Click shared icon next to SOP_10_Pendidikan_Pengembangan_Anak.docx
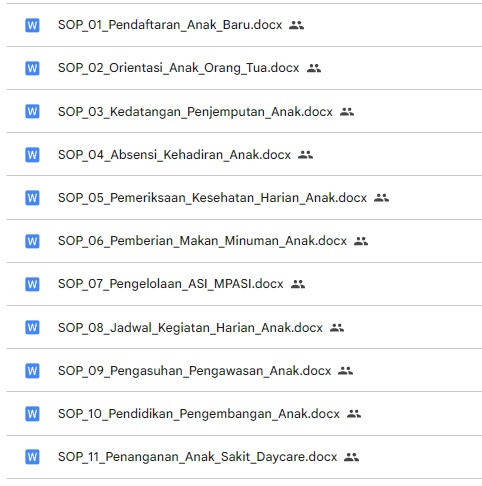 pyautogui.click(x=354, y=414)
